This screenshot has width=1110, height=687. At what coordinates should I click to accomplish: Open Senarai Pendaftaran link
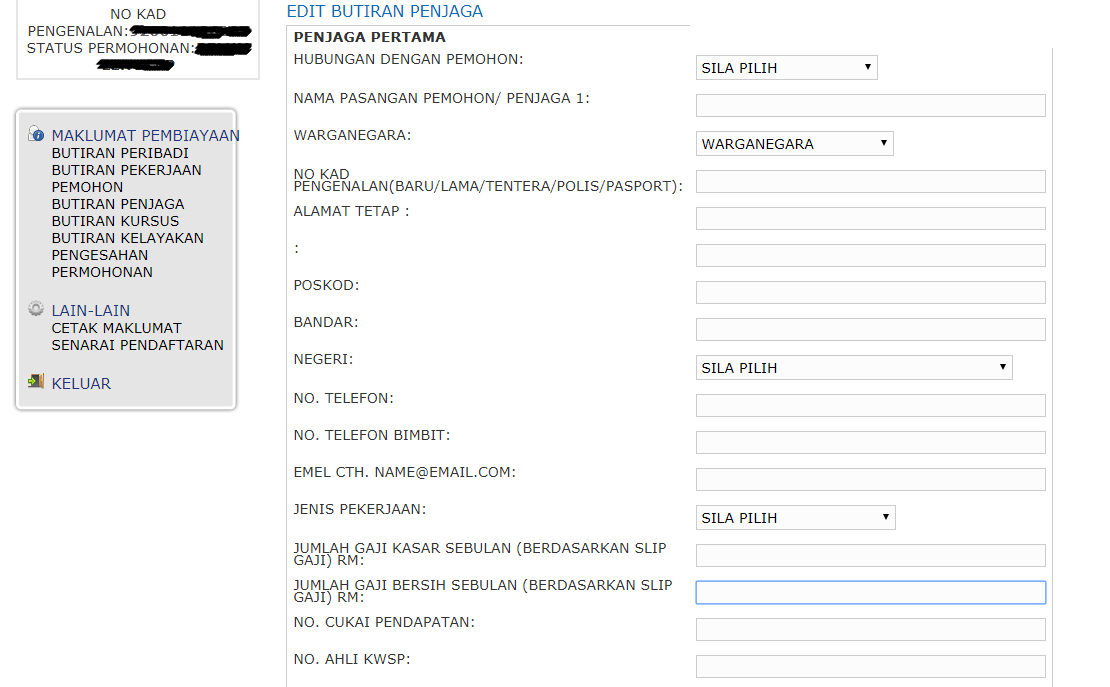tap(137, 345)
